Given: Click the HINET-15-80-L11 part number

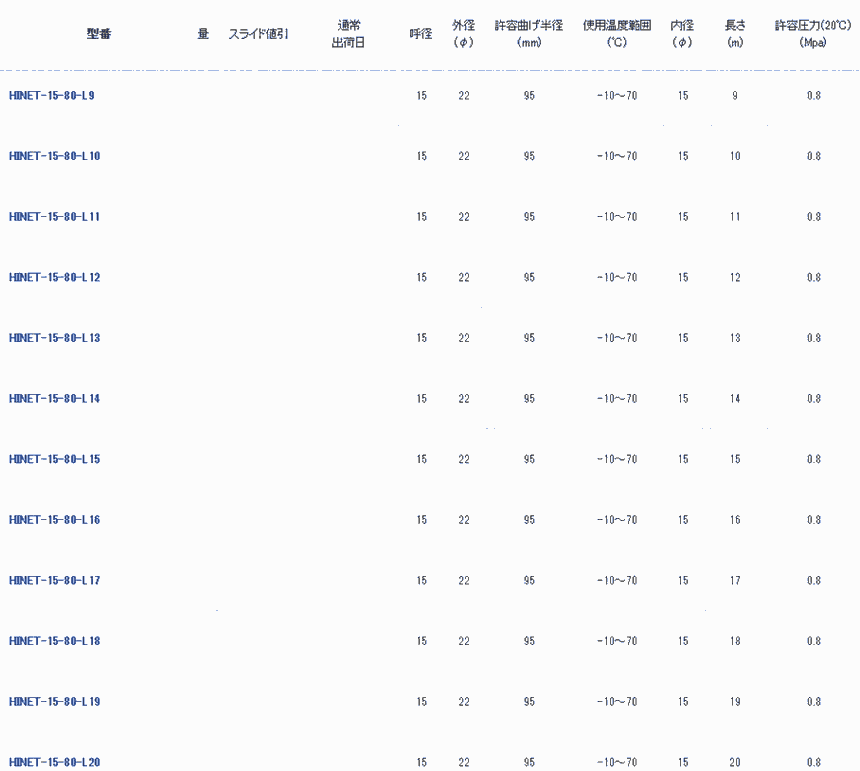Looking at the screenshot, I should pyautogui.click(x=55, y=217).
